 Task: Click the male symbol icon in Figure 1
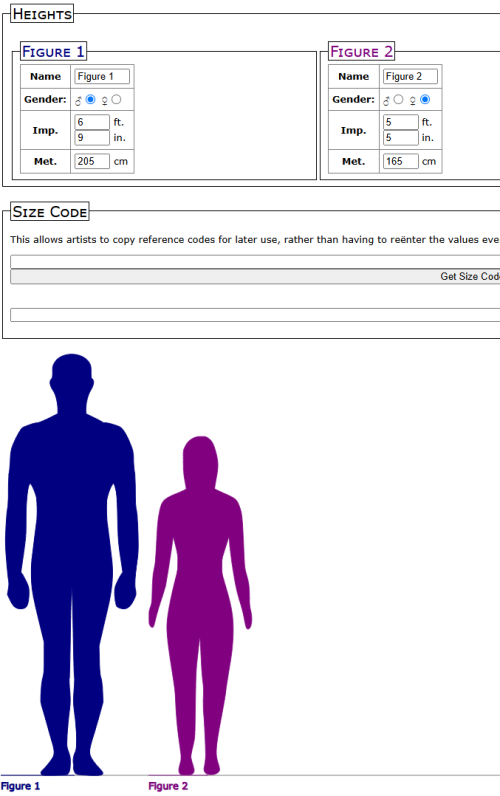(78, 101)
